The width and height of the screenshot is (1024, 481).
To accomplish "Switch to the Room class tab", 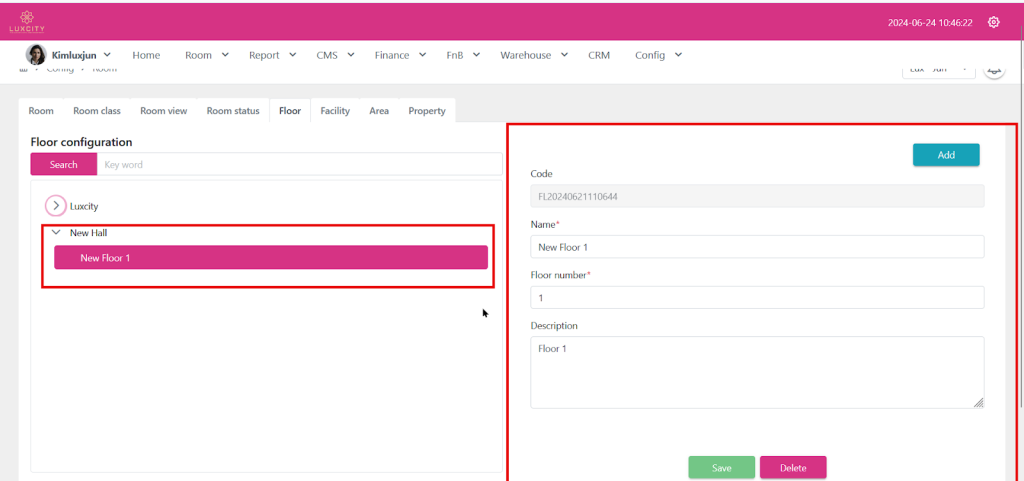I will [x=97, y=111].
